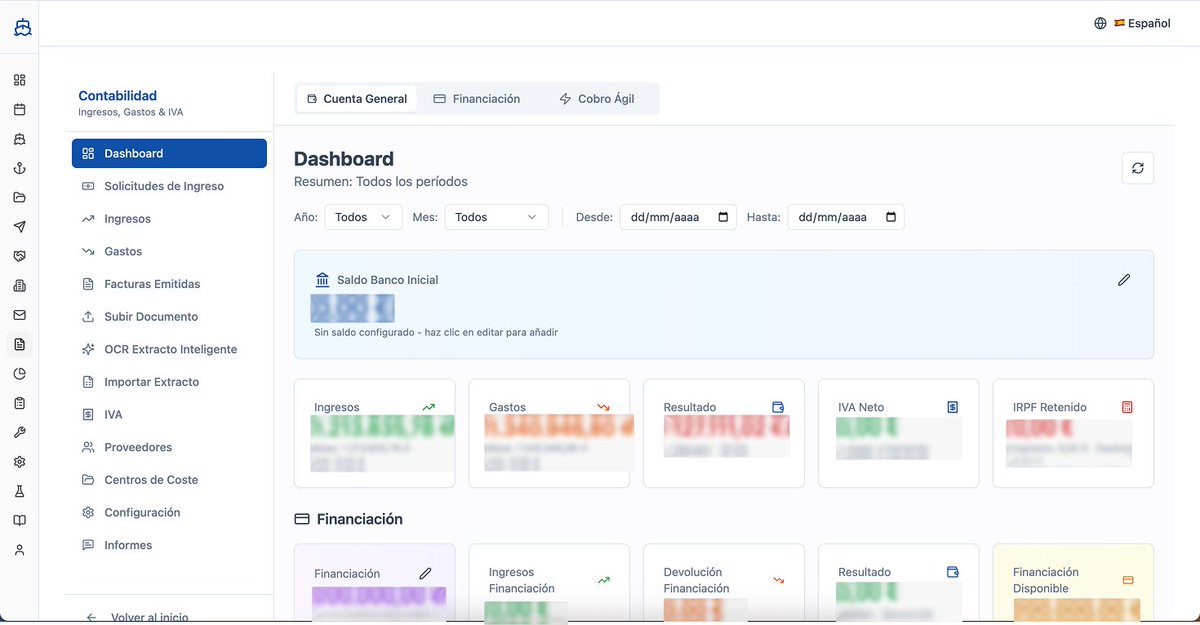Click the receipt icon on the IVA Neto card
Screen dimensions: 1200x625
953,407
